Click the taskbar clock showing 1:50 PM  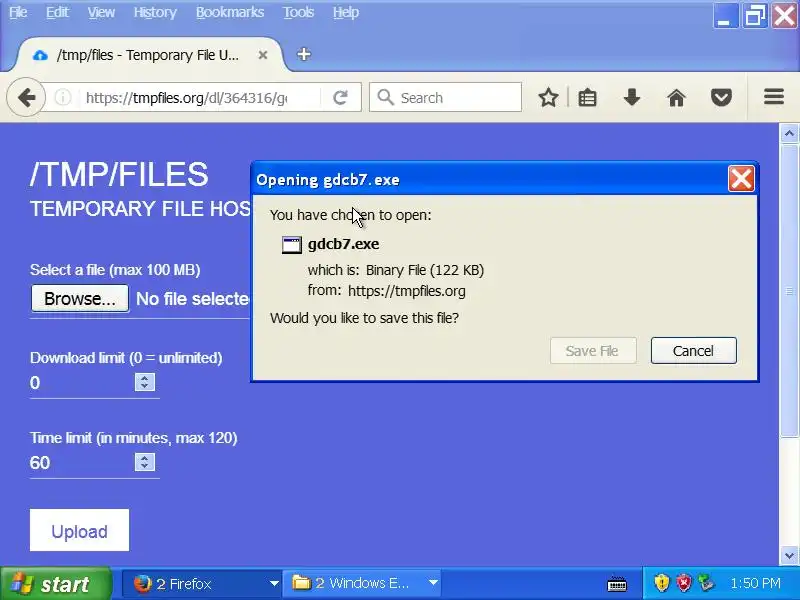click(755, 583)
